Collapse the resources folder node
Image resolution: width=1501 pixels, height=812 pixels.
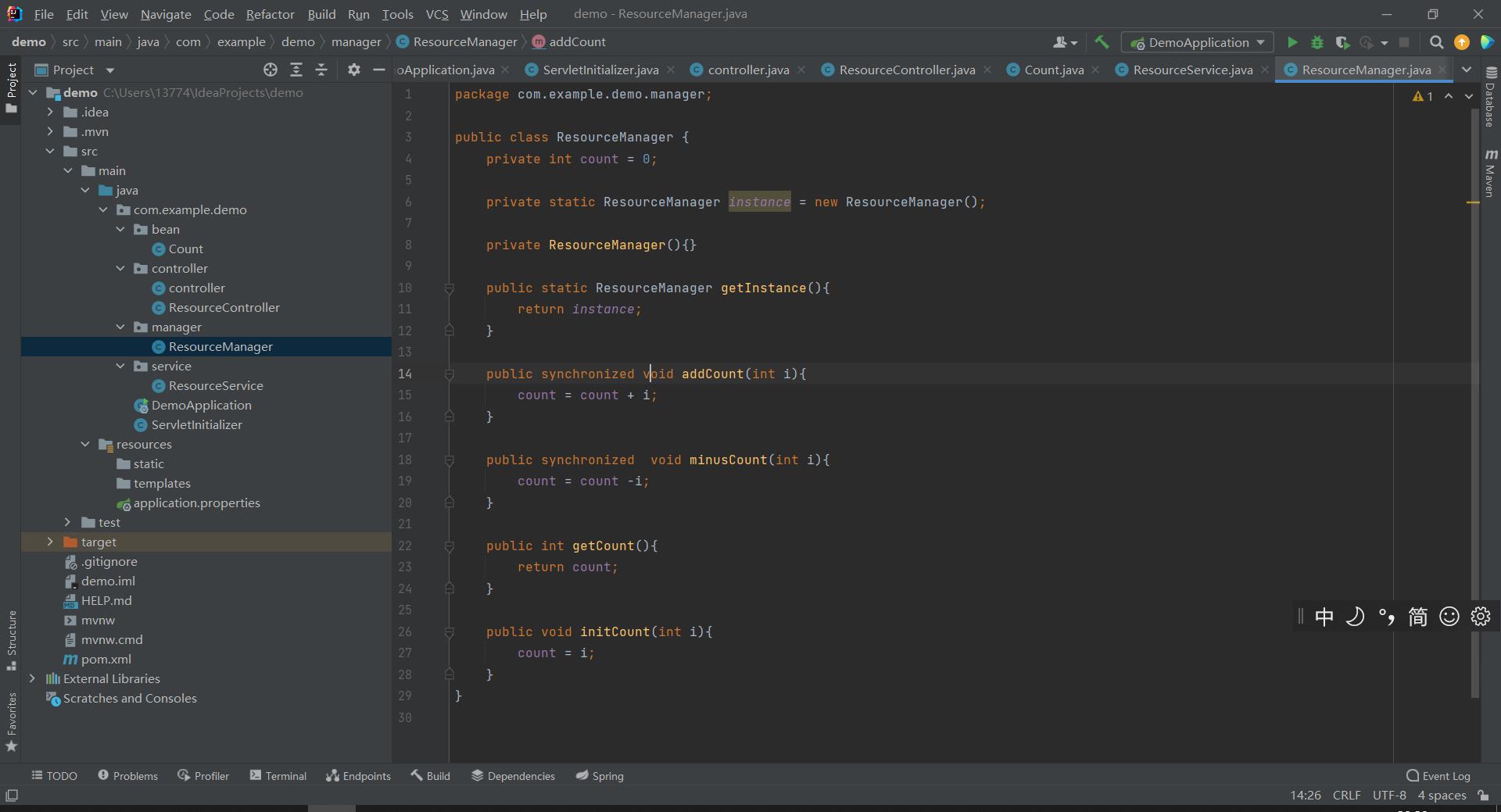point(85,444)
